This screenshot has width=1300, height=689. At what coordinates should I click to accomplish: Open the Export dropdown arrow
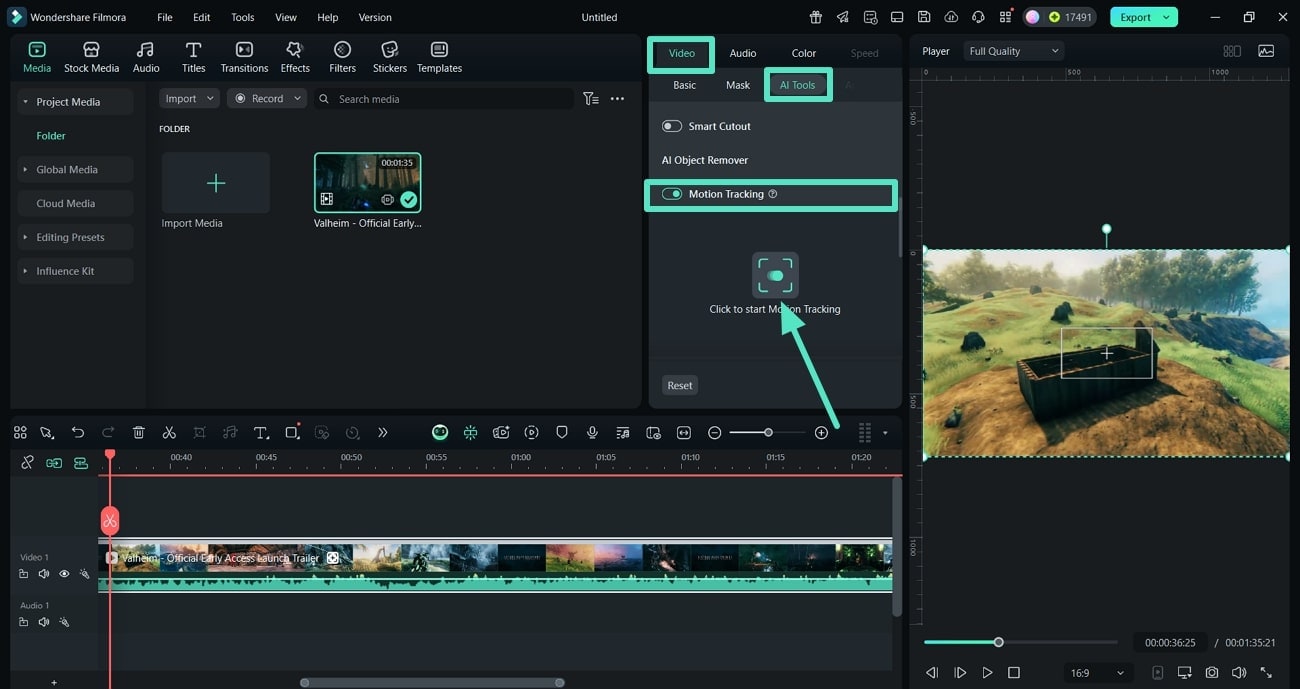[x=1166, y=17]
